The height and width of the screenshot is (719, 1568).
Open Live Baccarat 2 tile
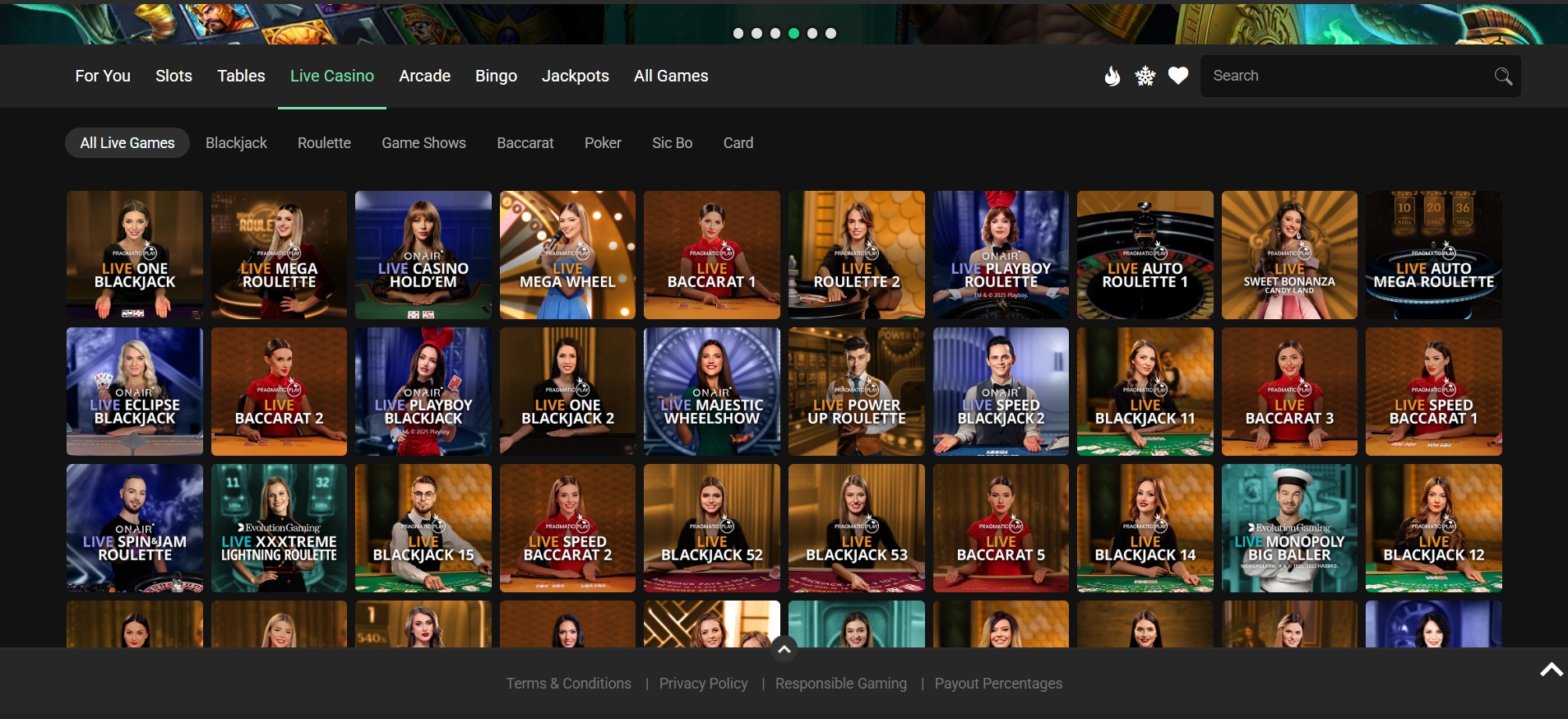pos(279,392)
